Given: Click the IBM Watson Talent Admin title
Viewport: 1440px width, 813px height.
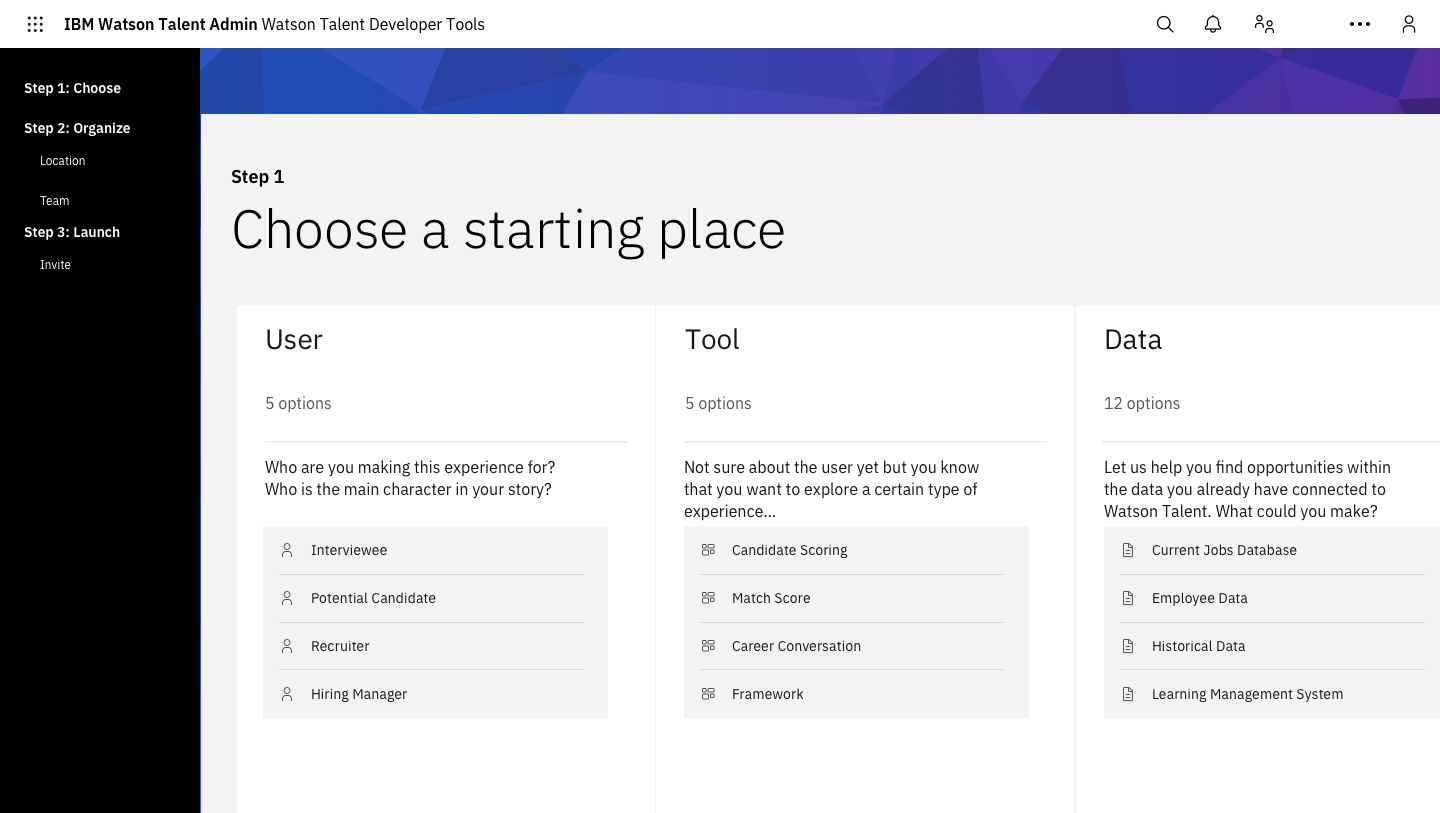Looking at the screenshot, I should [161, 24].
